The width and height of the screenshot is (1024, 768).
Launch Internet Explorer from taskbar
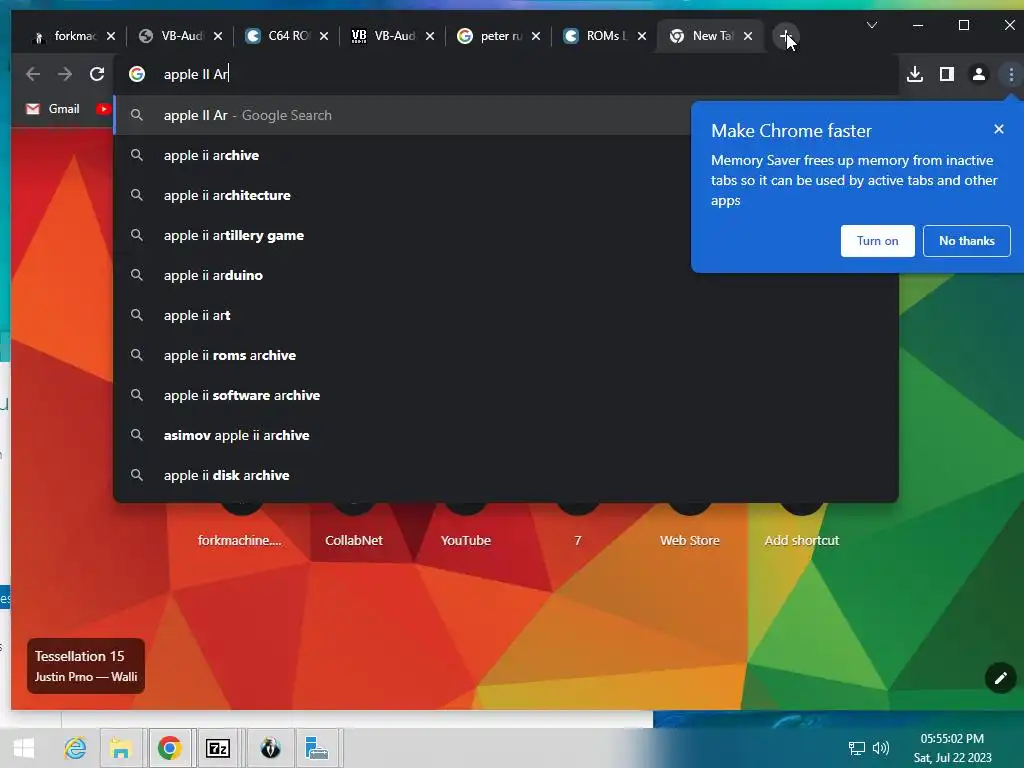click(x=75, y=748)
